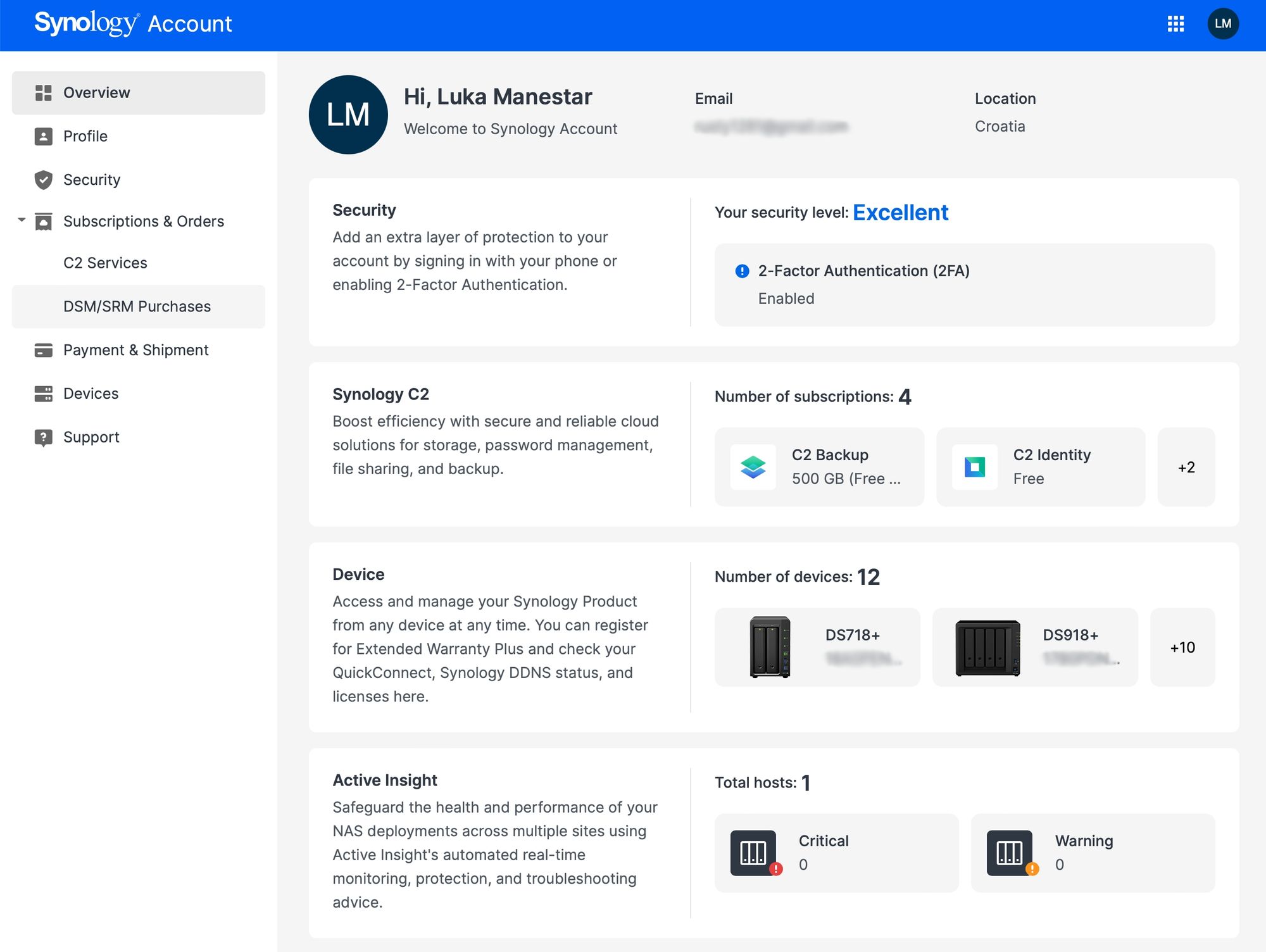Open Payment & Shipment menu item
Image resolution: width=1266 pixels, height=952 pixels.
(x=139, y=350)
